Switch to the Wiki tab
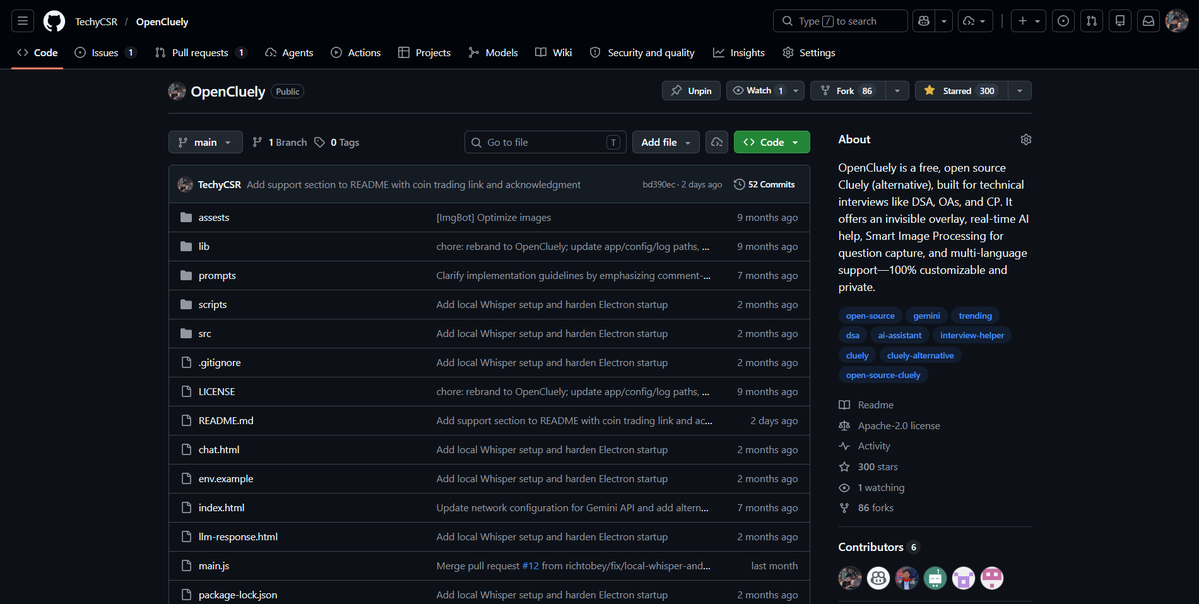Image resolution: width=1199 pixels, height=604 pixels. 554,53
